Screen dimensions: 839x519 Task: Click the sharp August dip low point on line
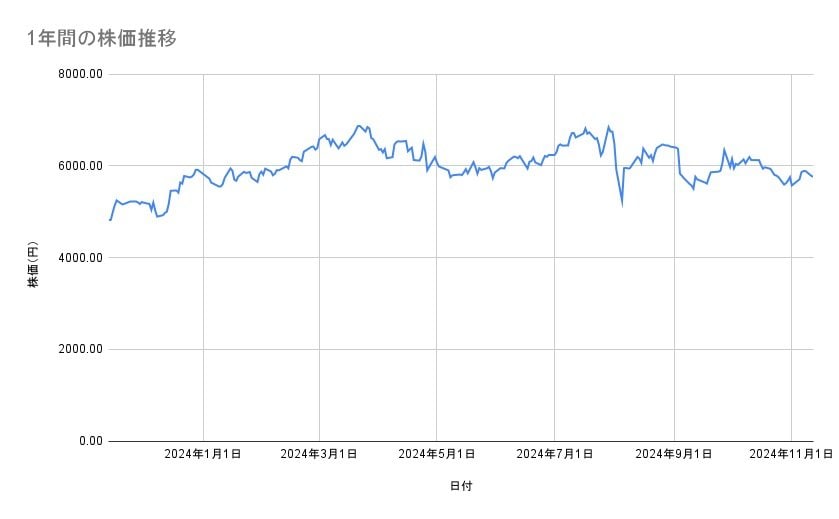point(622,203)
